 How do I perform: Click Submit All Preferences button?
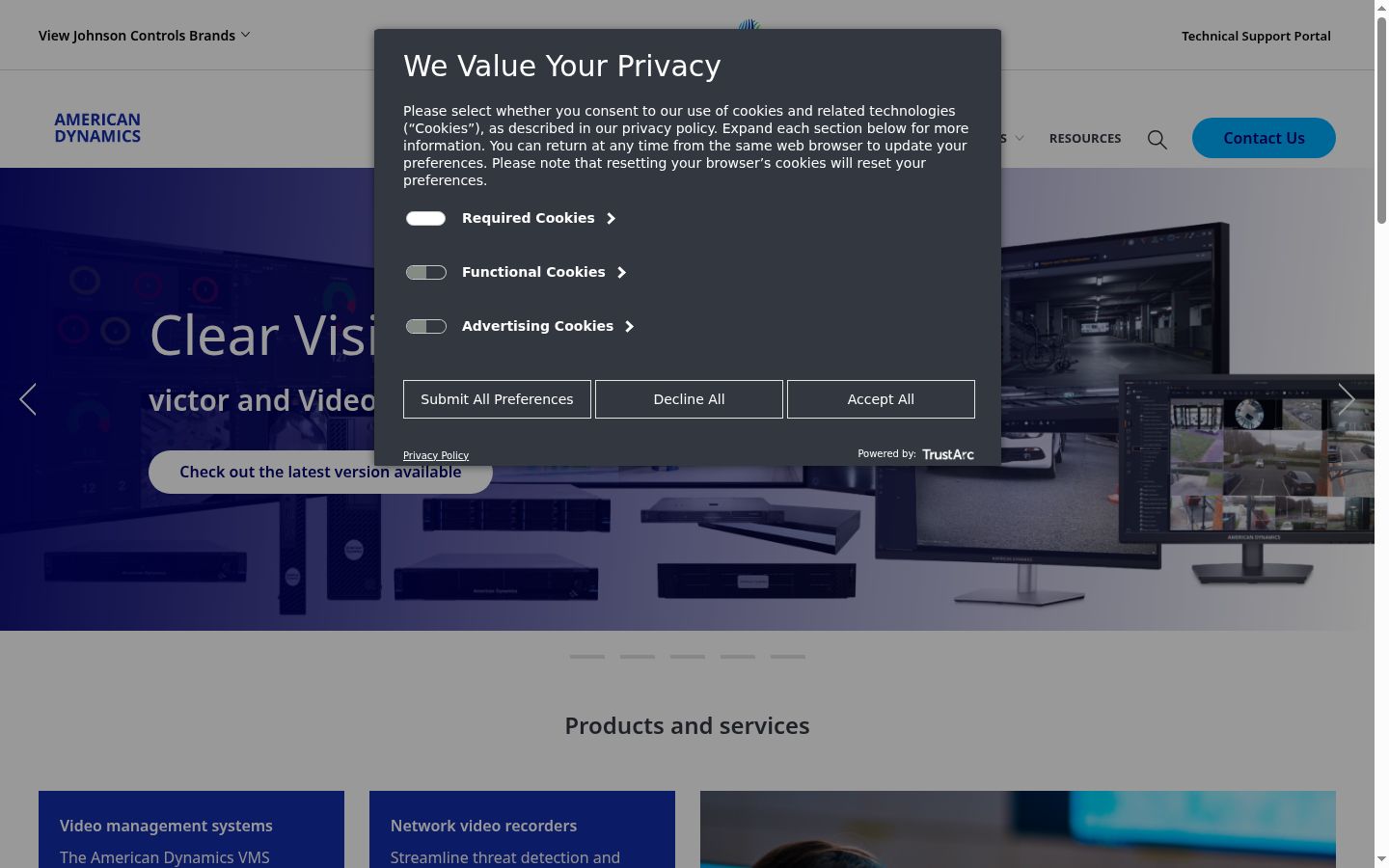click(x=497, y=399)
